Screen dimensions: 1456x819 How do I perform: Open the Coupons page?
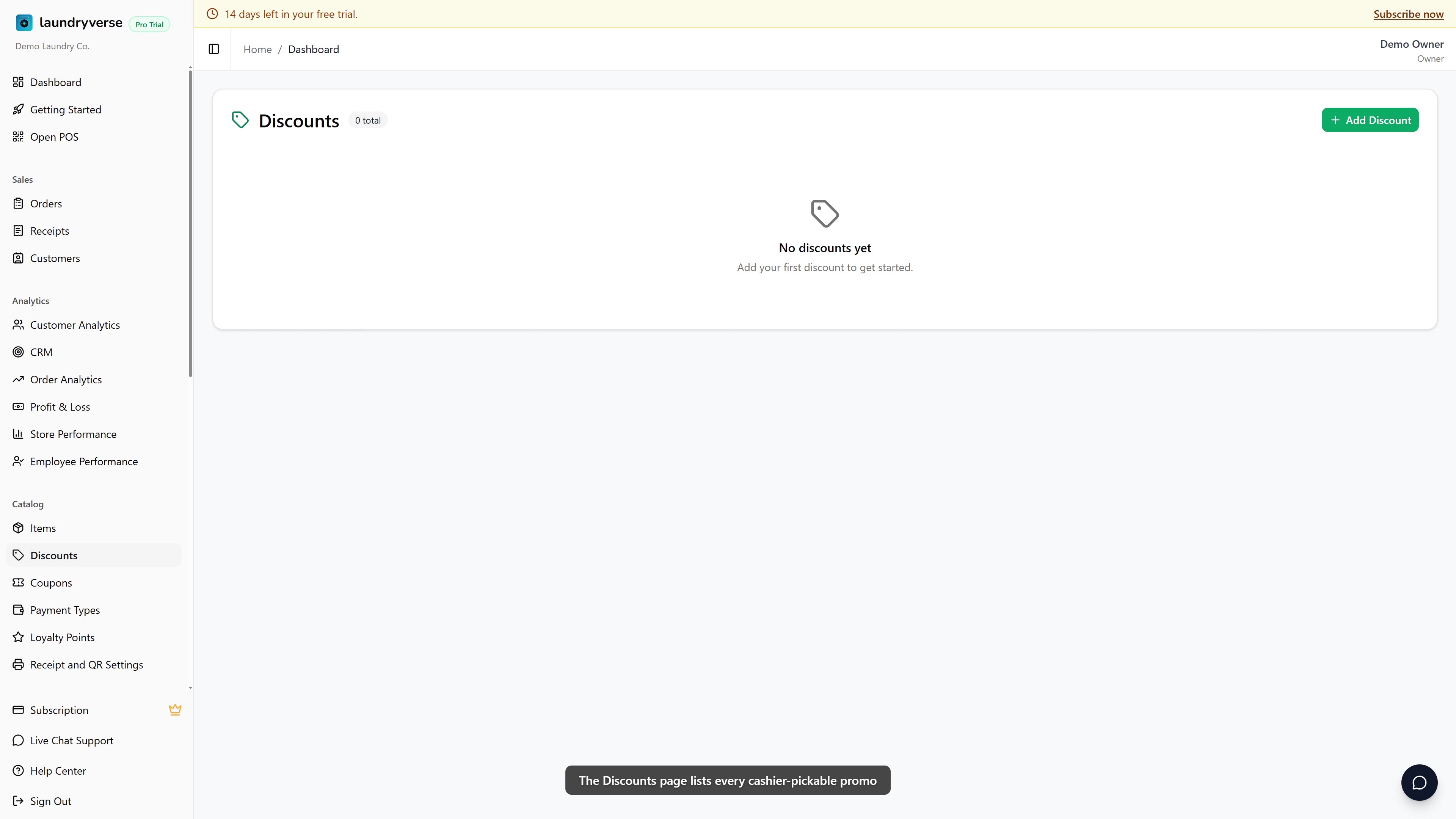94,583
